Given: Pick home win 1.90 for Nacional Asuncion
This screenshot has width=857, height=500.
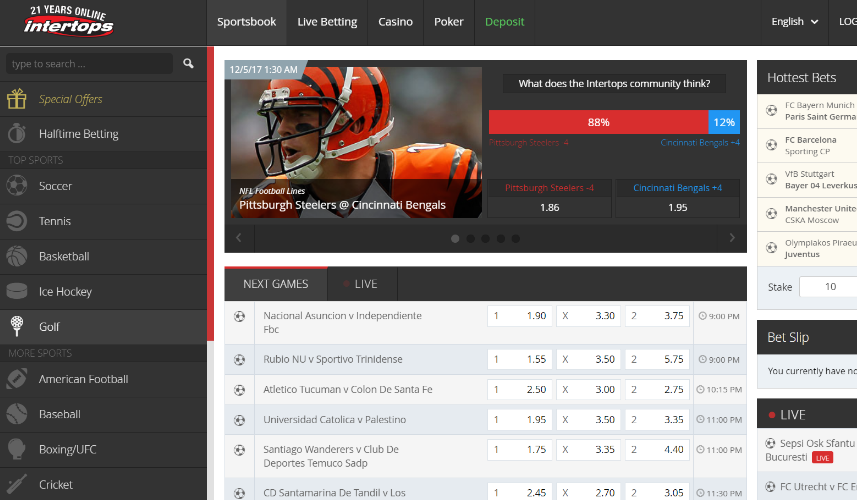Looking at the screenshot, I should click(x=520, y=316).
